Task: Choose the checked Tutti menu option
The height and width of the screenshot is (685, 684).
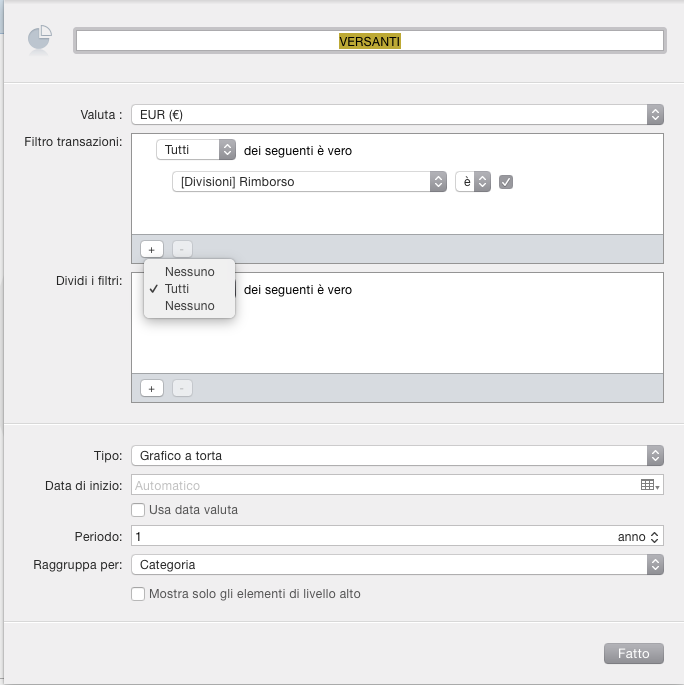Action: point(177,288)
